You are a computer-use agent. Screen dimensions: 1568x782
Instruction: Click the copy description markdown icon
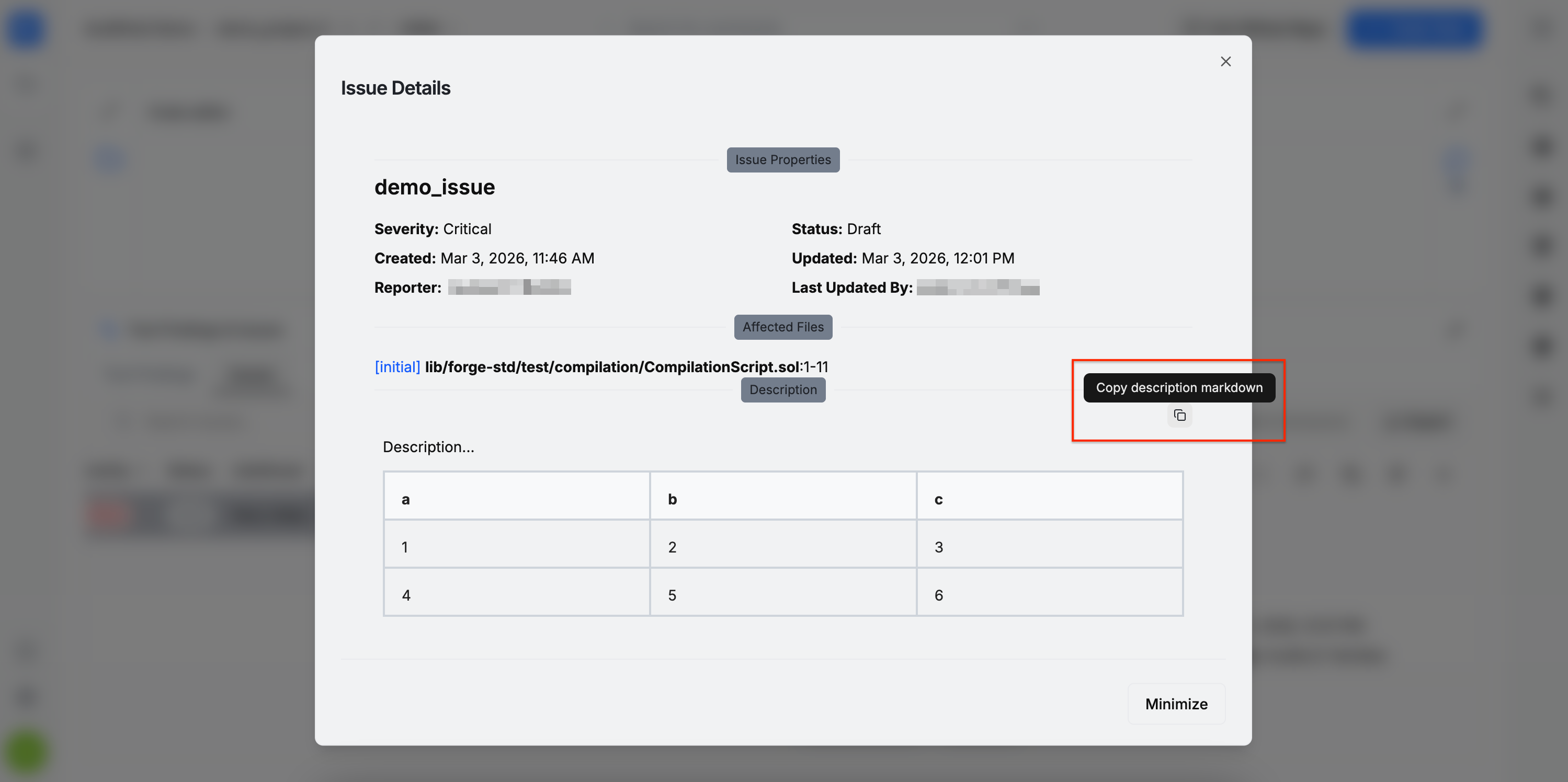1179,416
